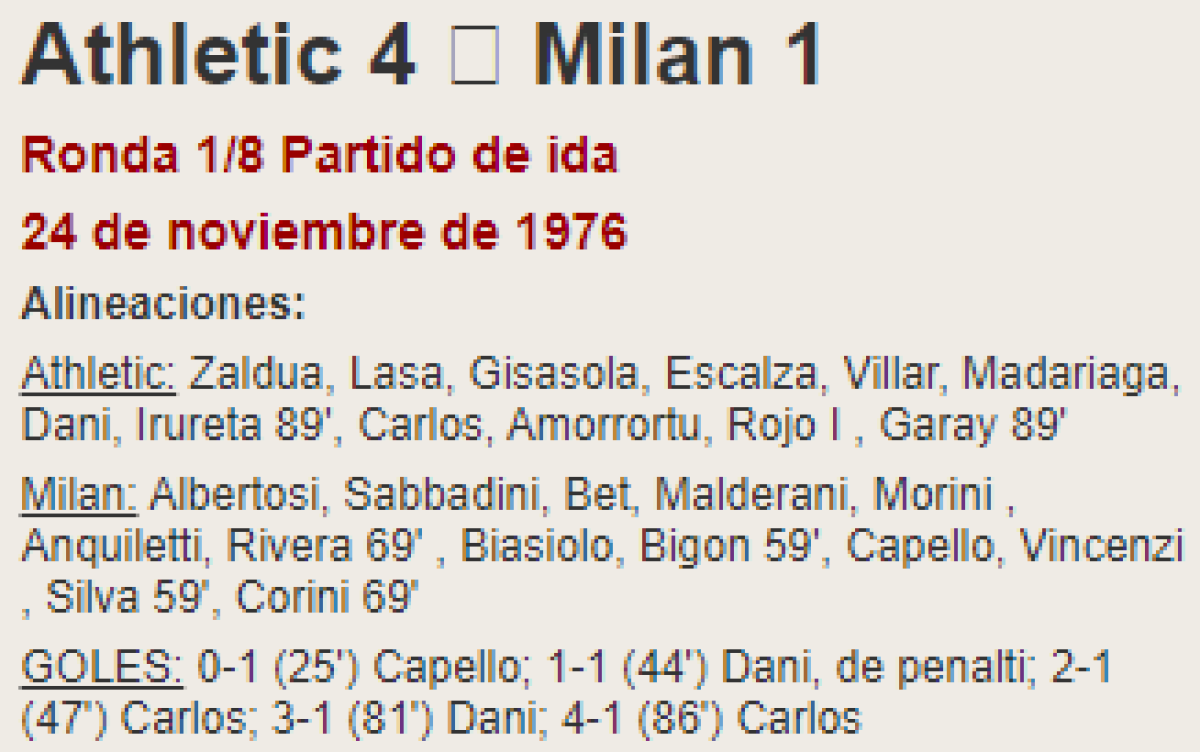Select the date "24 de noviembre de 1976"
Screen dimensions: 1200x752
[324, 232]
